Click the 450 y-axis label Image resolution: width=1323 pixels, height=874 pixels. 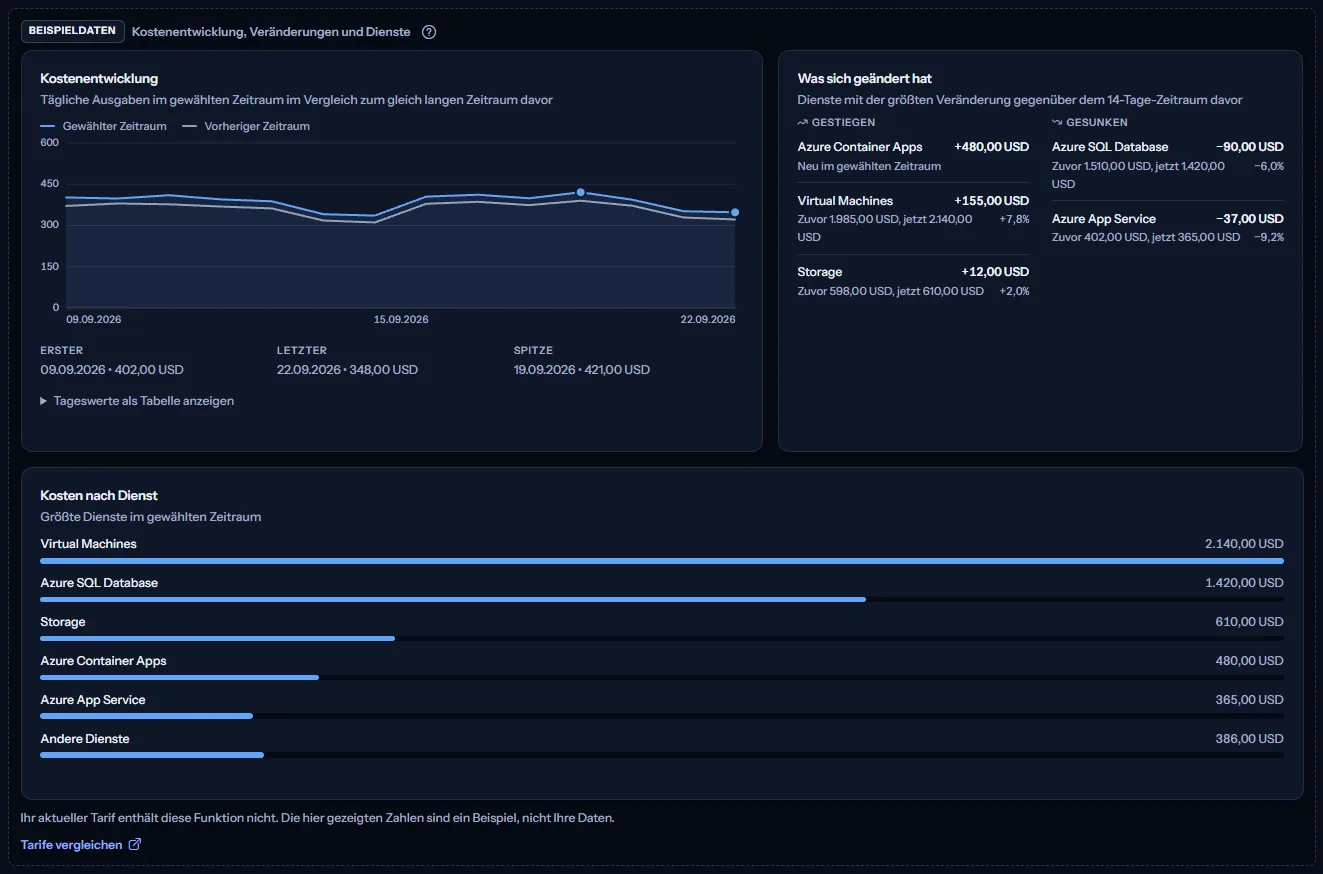click(x=49, y=184)
